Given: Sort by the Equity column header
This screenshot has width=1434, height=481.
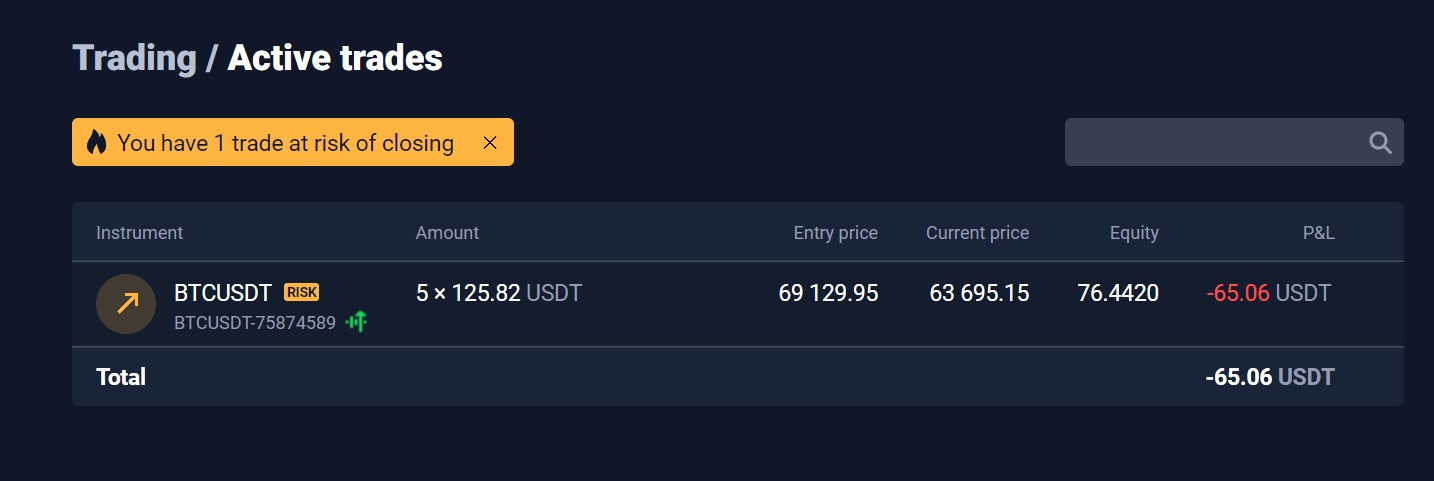Looking at the screenshot, I should [x=1134, y=233].
